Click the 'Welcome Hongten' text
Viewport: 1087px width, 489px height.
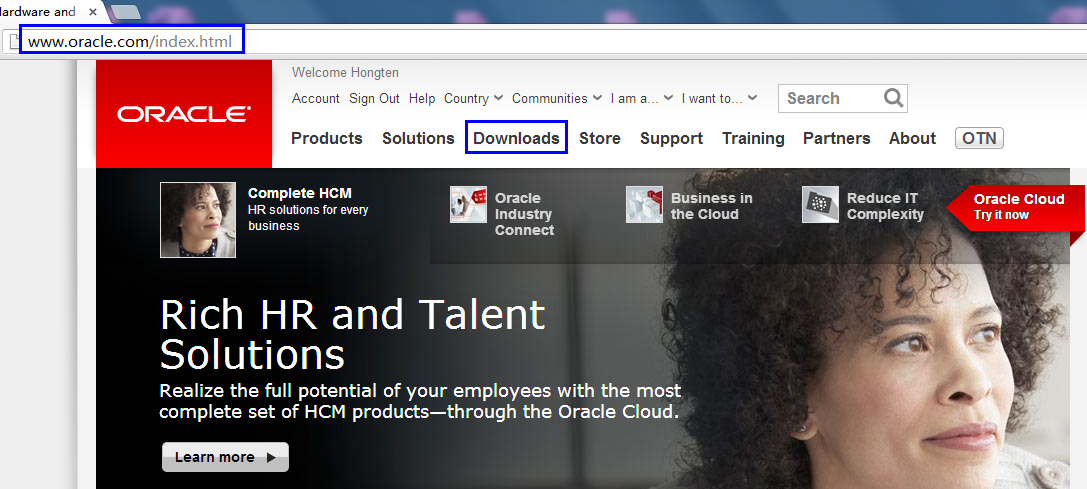click(345, 73)
